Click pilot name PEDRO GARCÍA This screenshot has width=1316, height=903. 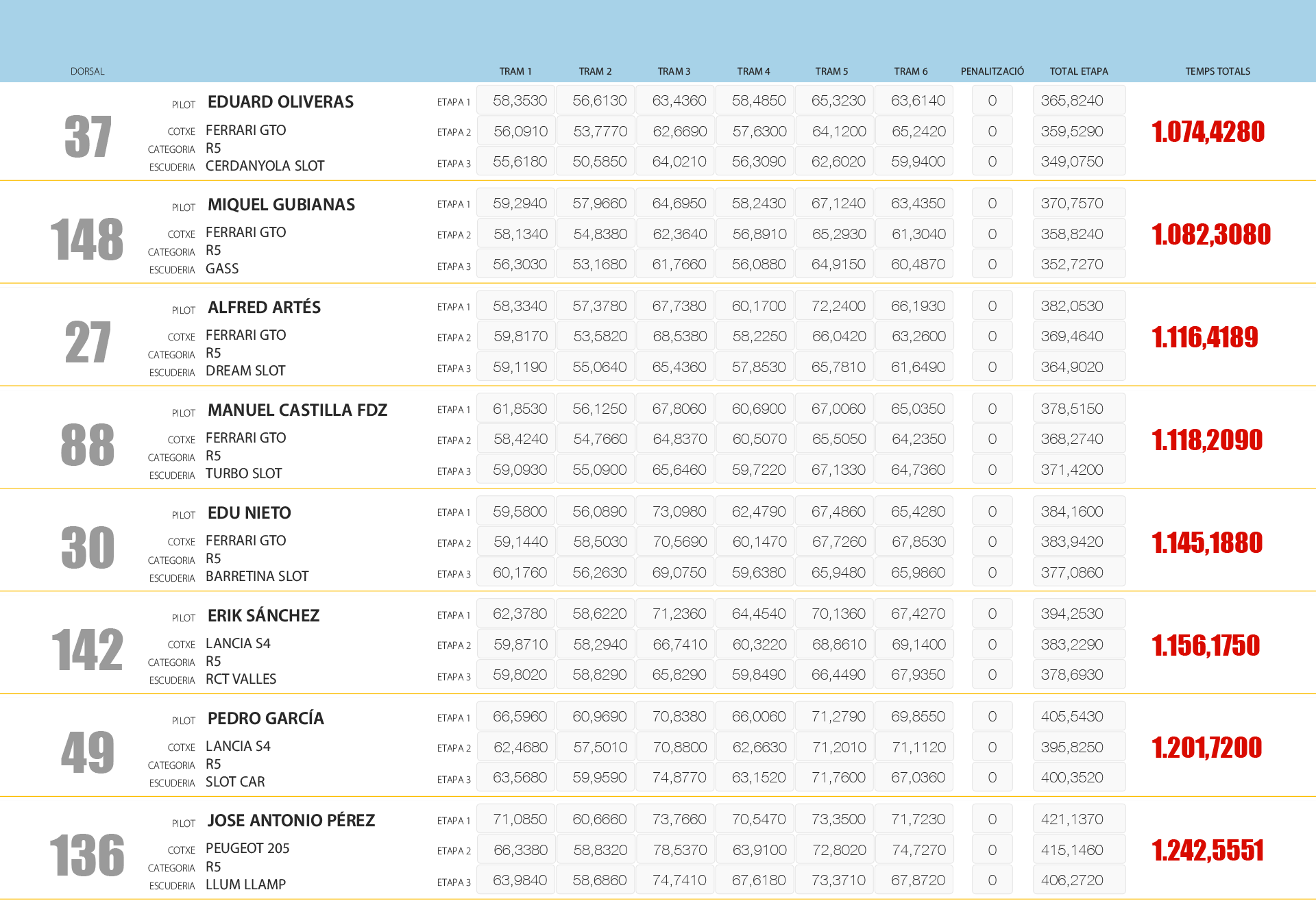265,719
